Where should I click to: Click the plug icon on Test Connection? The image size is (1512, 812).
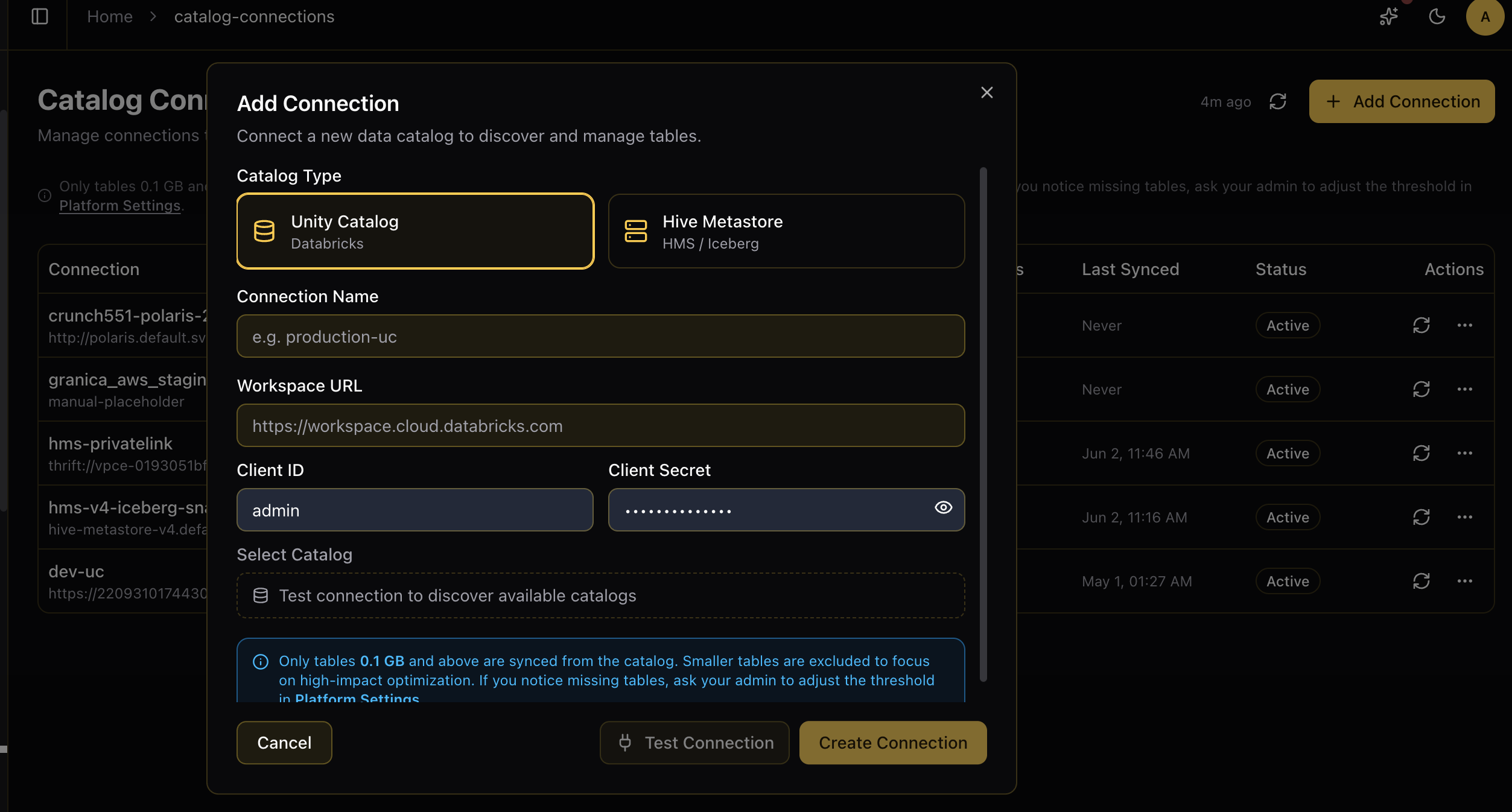[x=625, y=743]
